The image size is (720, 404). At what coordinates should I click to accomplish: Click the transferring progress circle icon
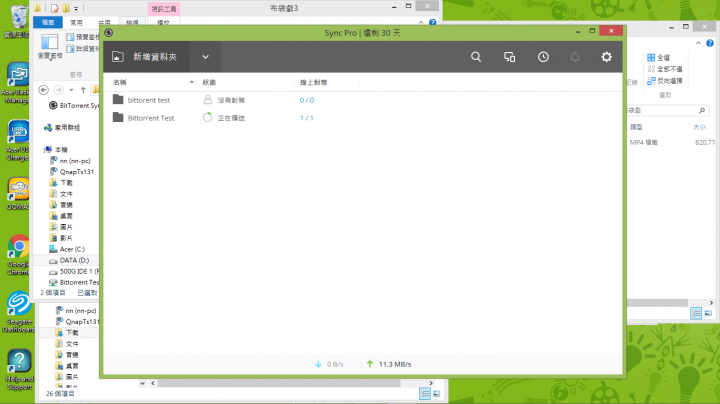coord(208,118)
